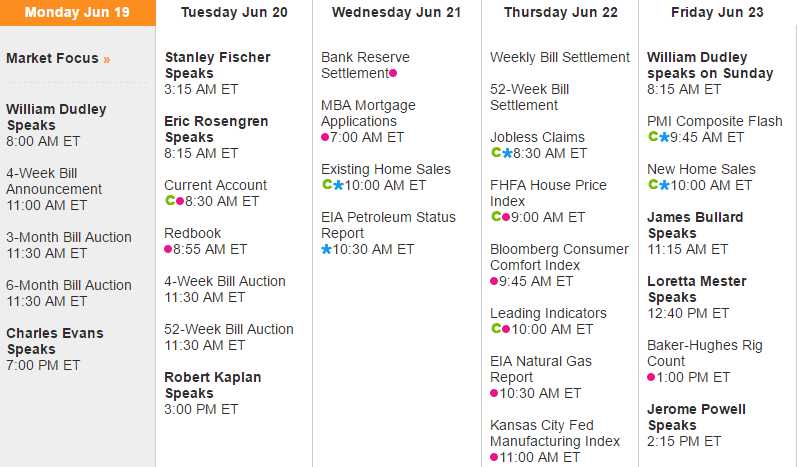The image size is (798, 467).
Task: Expand Market Focus with orange chevron
Action: pyautogui.click(x=107, y=59)
